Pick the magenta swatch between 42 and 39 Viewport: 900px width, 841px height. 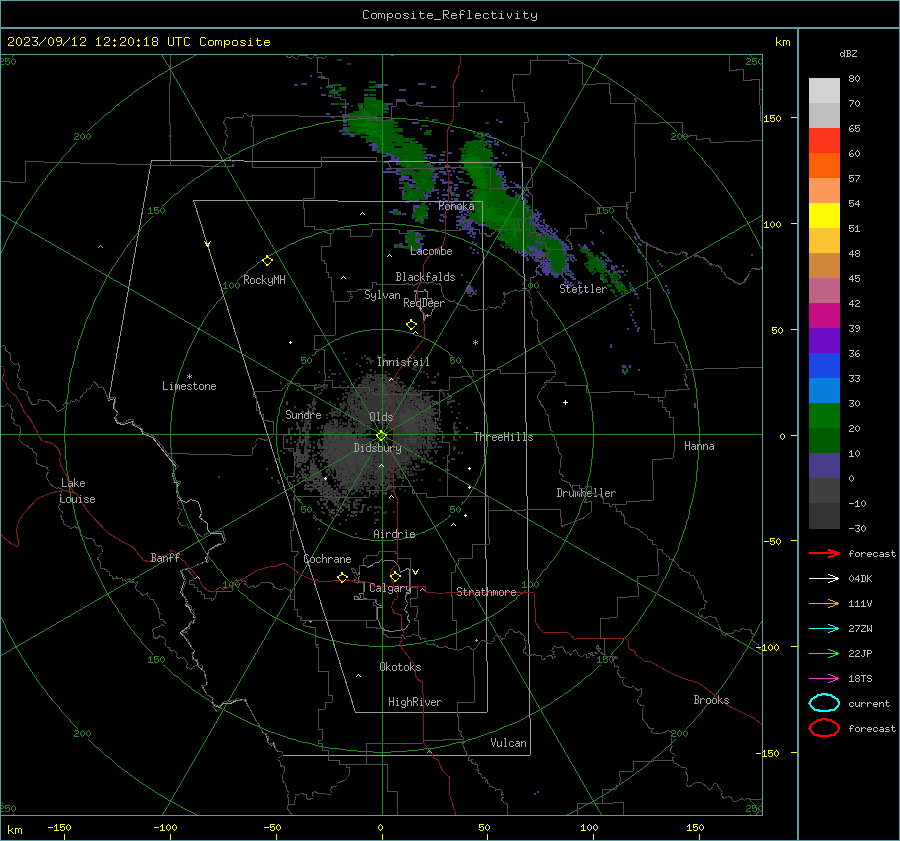(824, 316)
